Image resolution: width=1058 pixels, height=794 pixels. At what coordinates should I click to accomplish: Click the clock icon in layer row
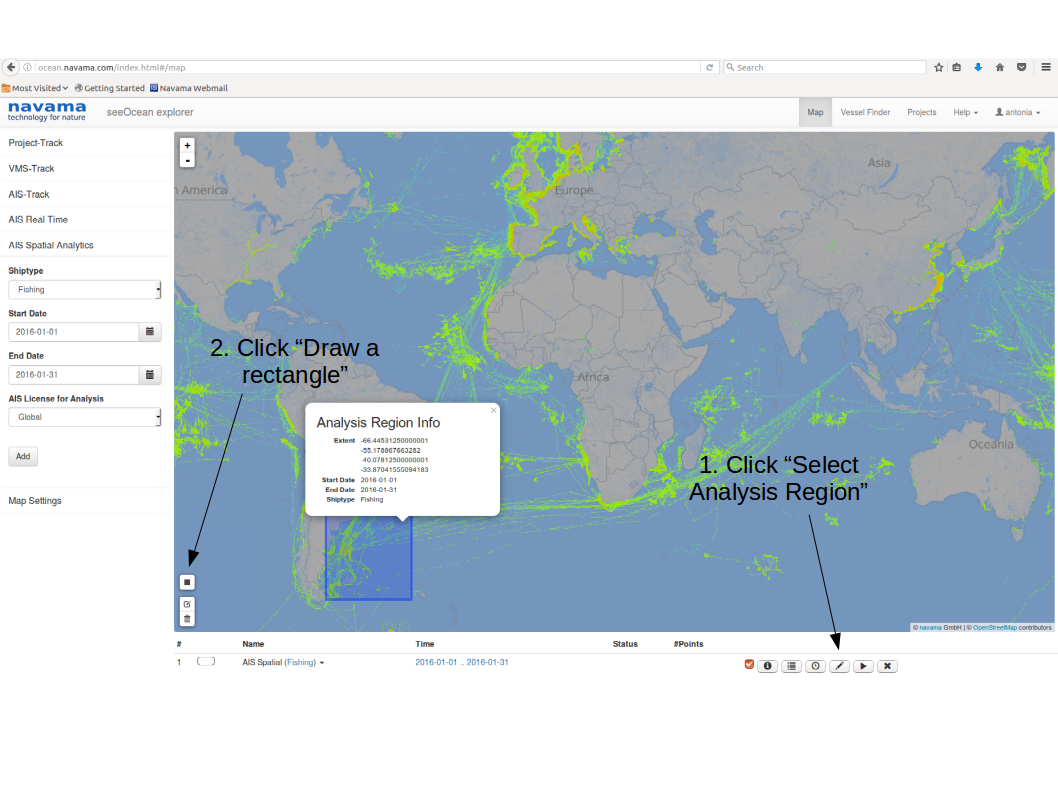point(815,666)
